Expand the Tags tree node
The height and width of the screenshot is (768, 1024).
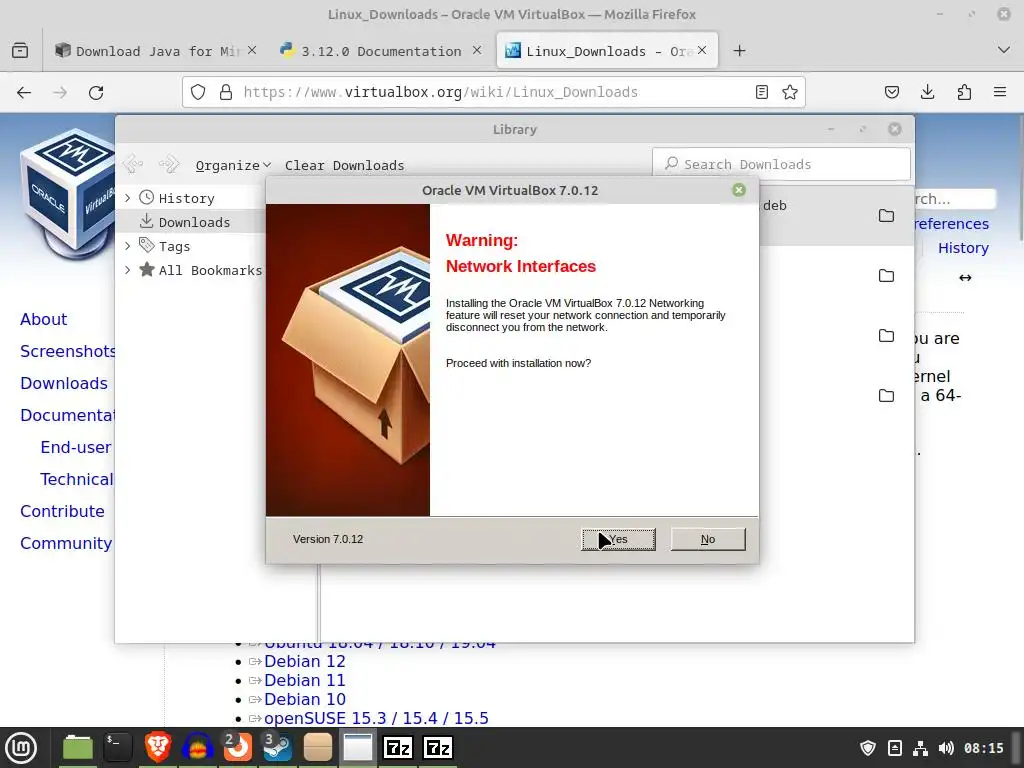click(x=128, y=246)
